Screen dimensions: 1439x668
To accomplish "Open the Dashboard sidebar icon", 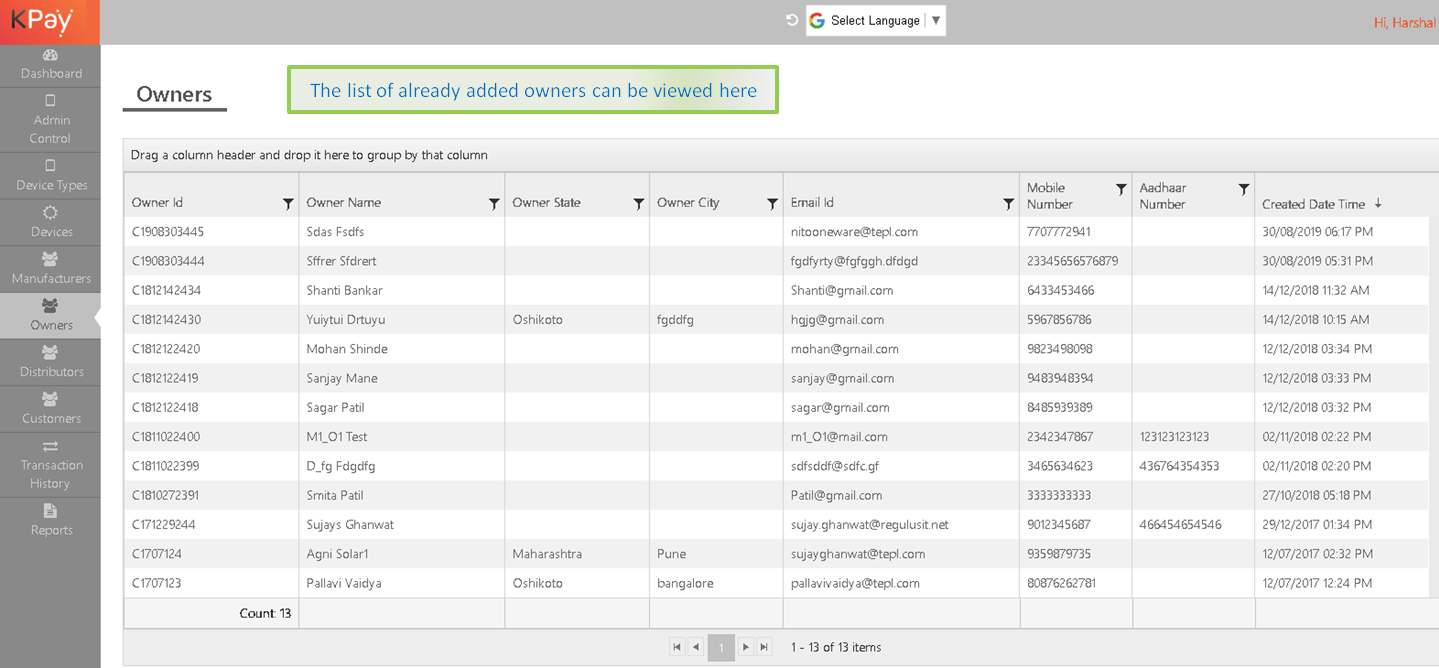I will [x=50, y=56].
